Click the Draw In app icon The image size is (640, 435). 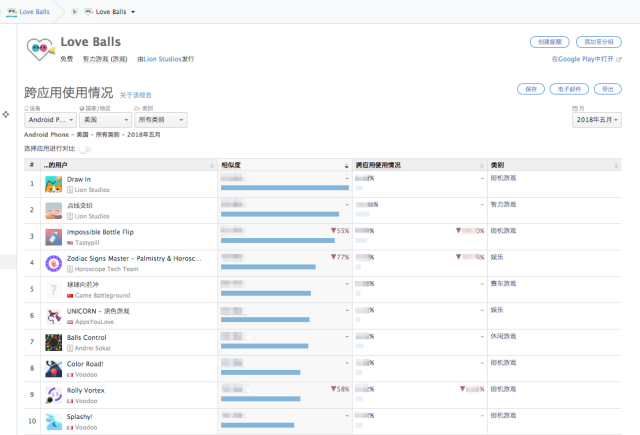pyautogui.click(x=53, y=184)
